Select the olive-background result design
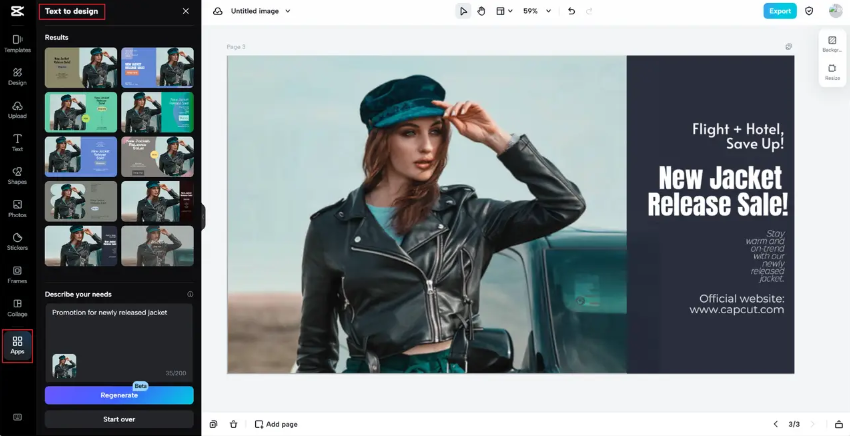Viewport: 850px width, 436px height. pos(81,68)
